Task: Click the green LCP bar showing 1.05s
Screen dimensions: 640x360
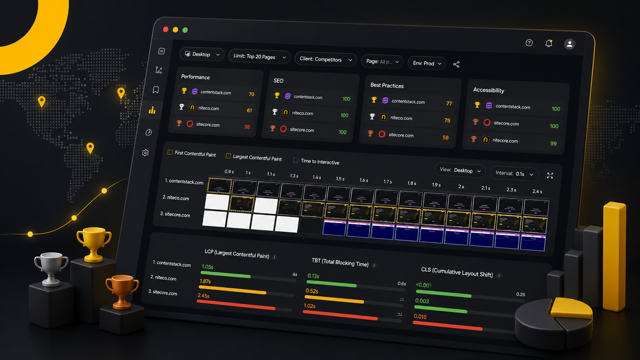Action: click(226, 275)
